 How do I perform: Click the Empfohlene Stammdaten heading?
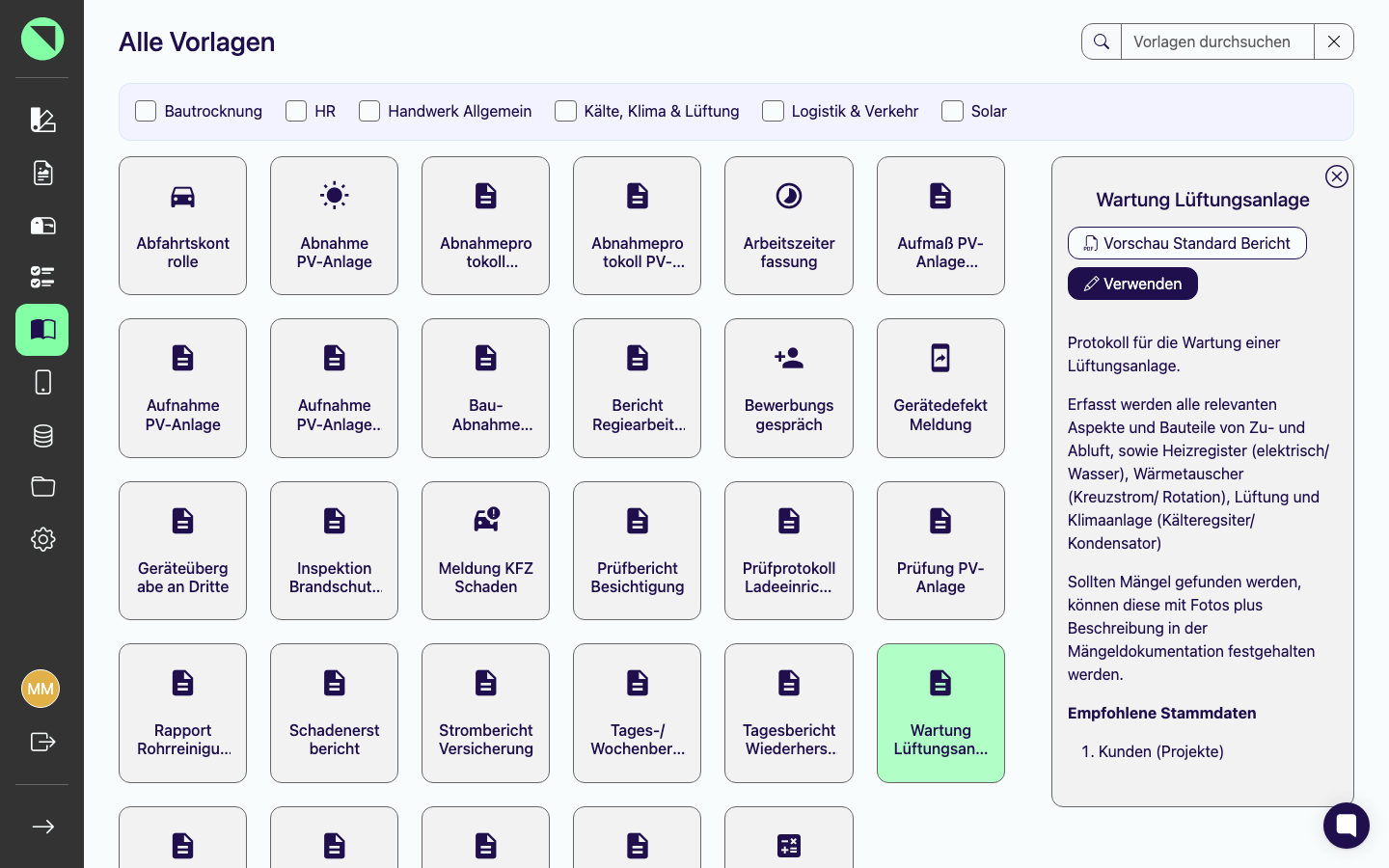1161,713
